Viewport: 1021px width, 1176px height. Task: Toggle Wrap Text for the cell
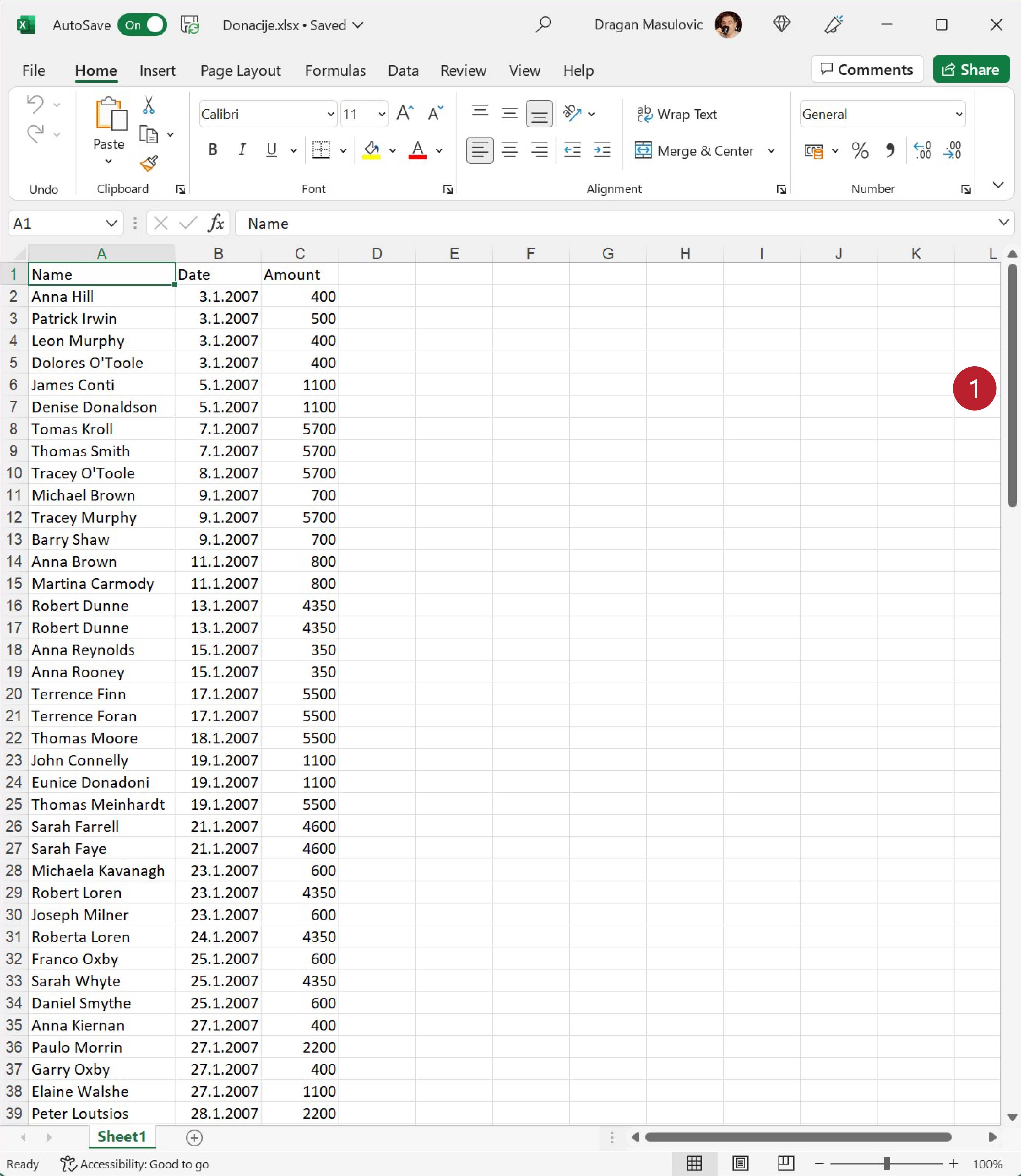tap(676, 114)
